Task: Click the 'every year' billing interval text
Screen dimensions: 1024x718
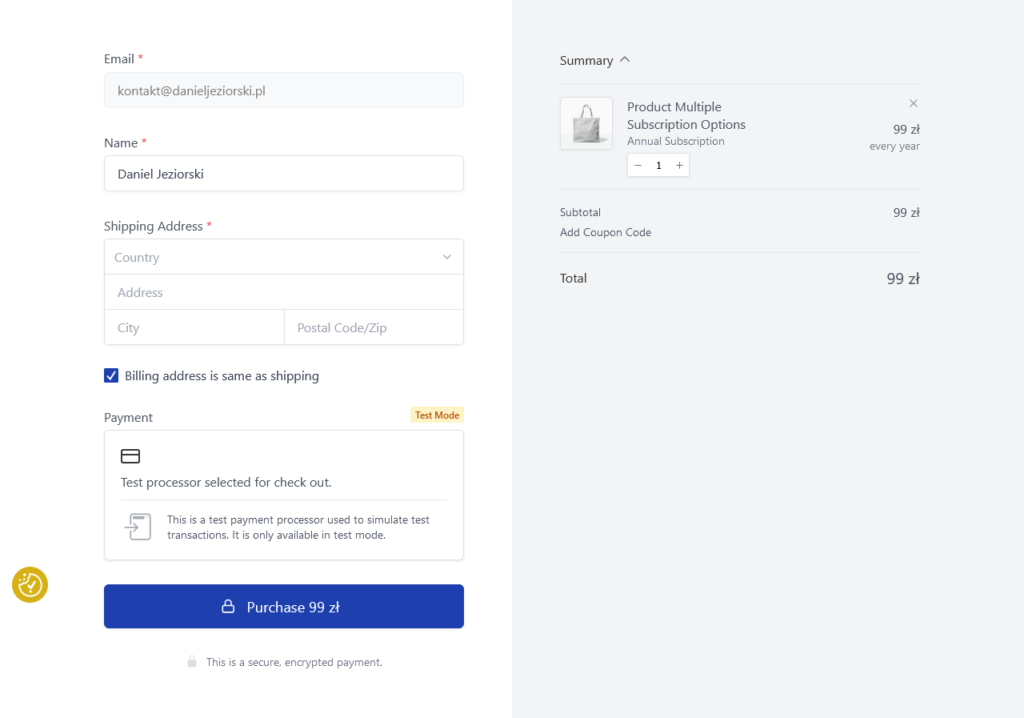Action: point(894,146)
